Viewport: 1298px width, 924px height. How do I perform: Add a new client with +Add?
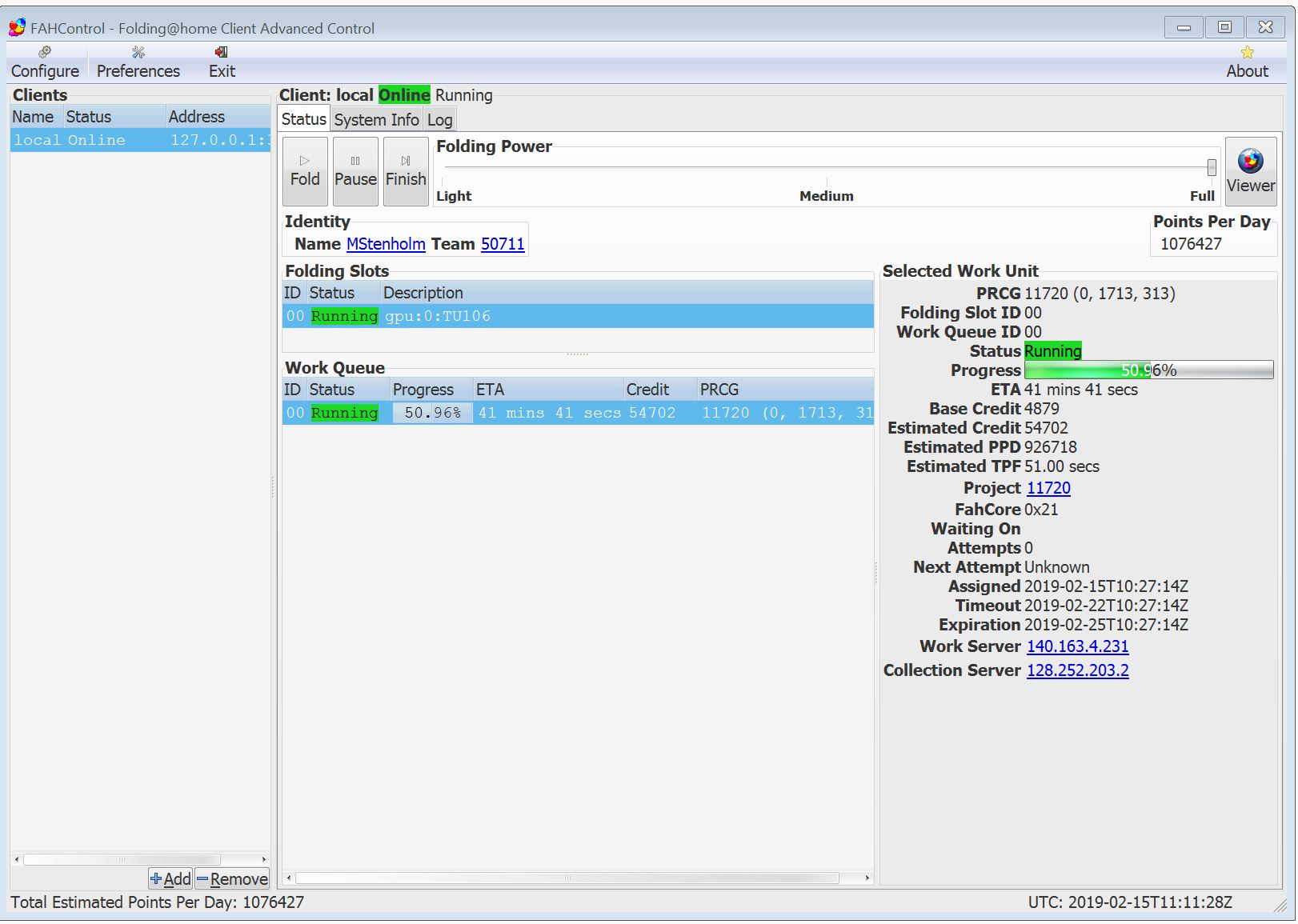coord(170,878)
